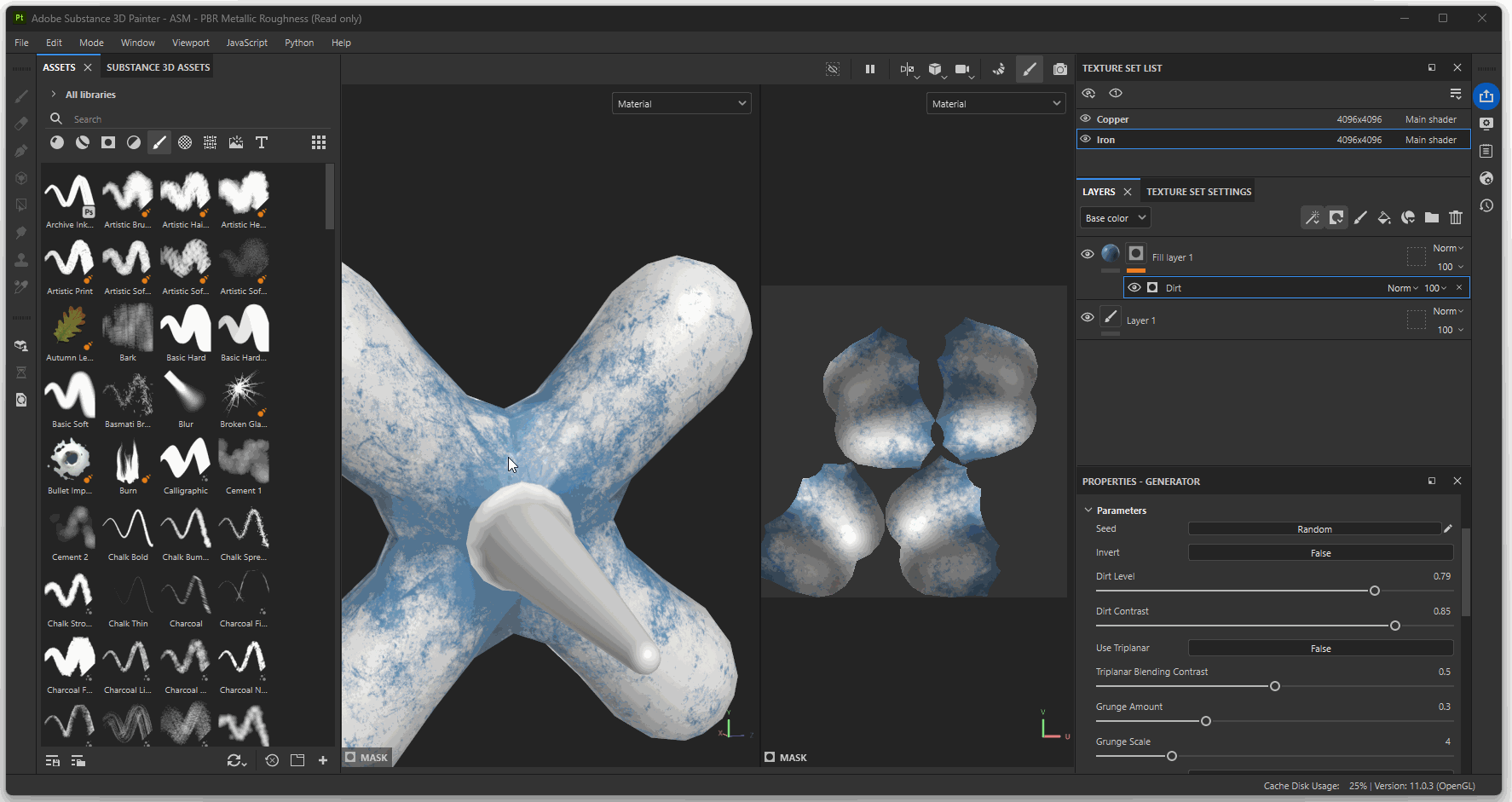1512x802 pixels.
Task: Click the Dirt Level slider handle
Action: pyautogui.click(x=1375, y=591)
